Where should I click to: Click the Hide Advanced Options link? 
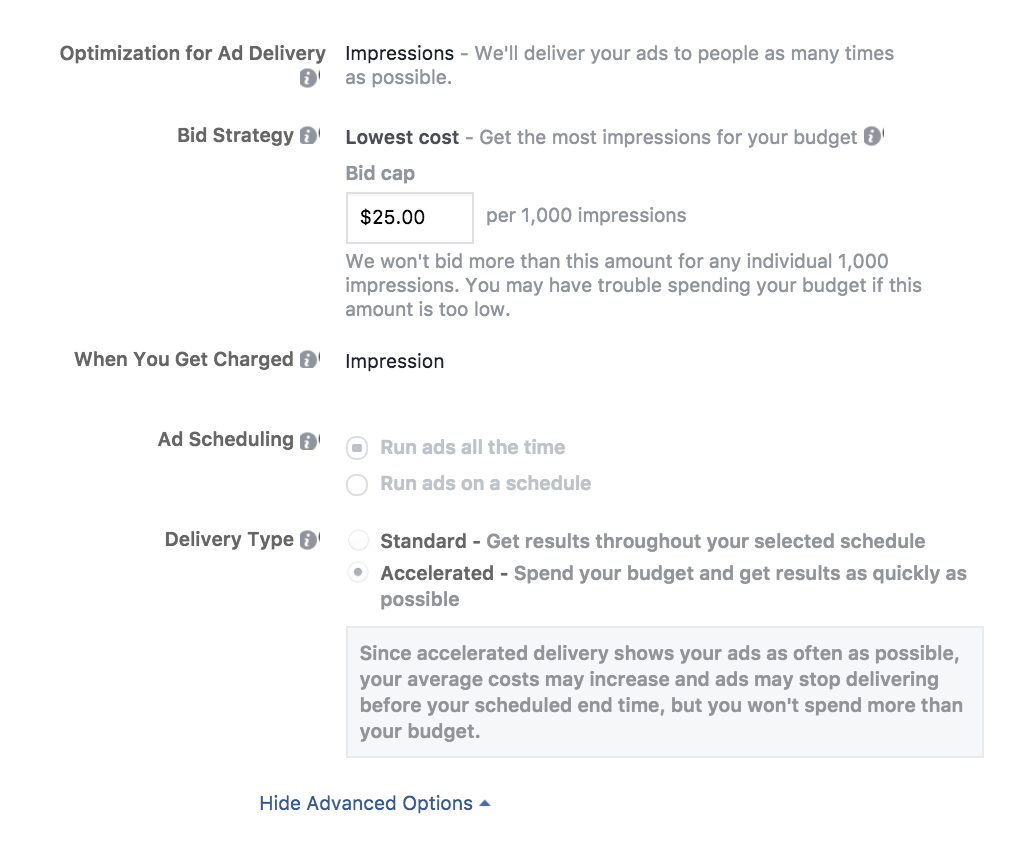pos(366,804)
